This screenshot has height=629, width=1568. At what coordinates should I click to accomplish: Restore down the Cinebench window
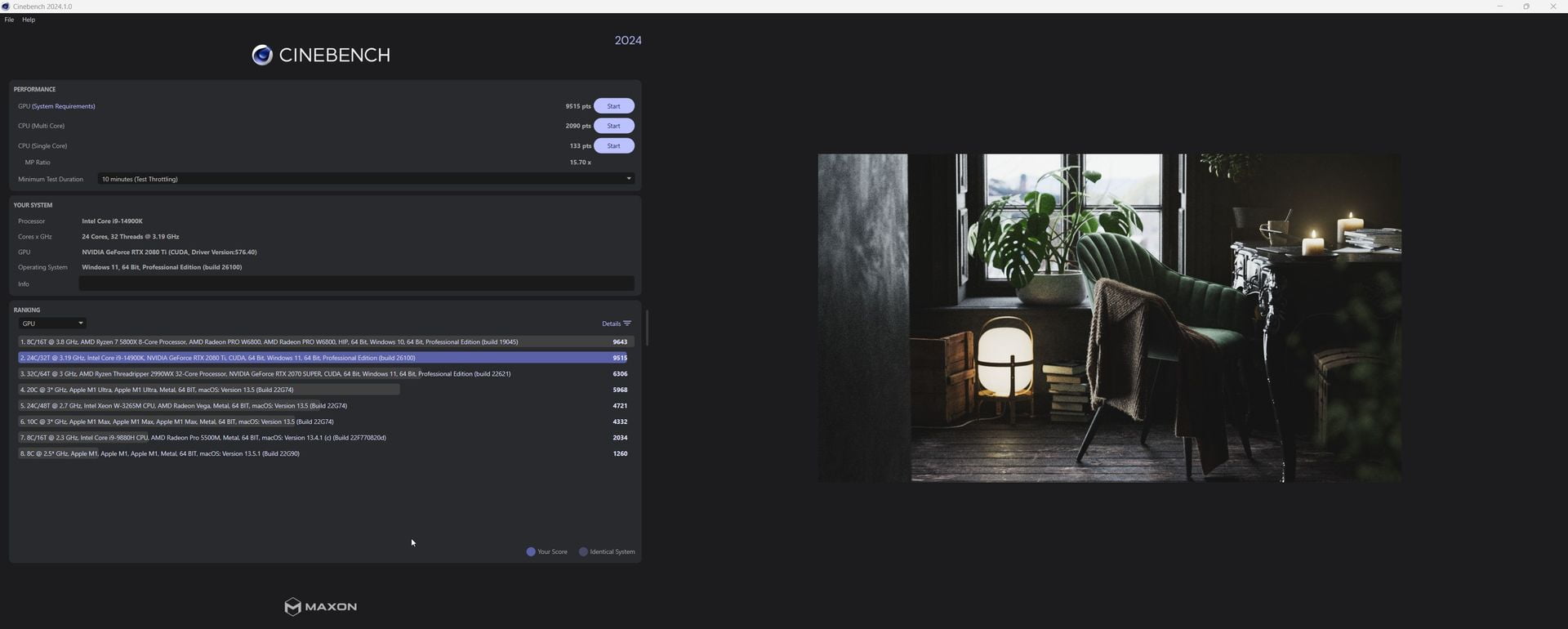(x=1526, y=7)
